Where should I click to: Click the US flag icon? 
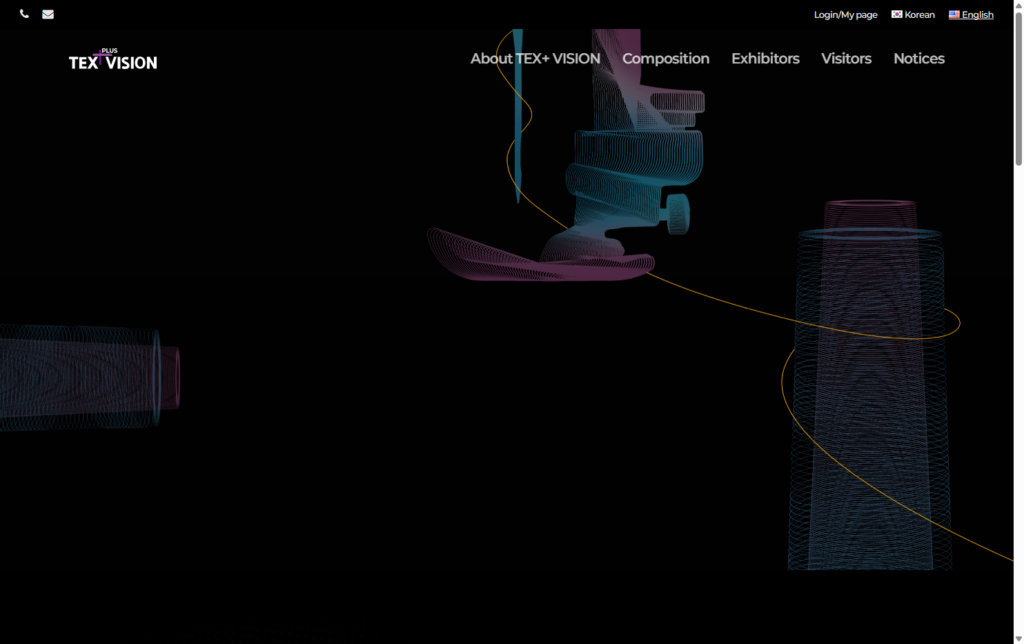pyautogui.click(x=954, y=15)
